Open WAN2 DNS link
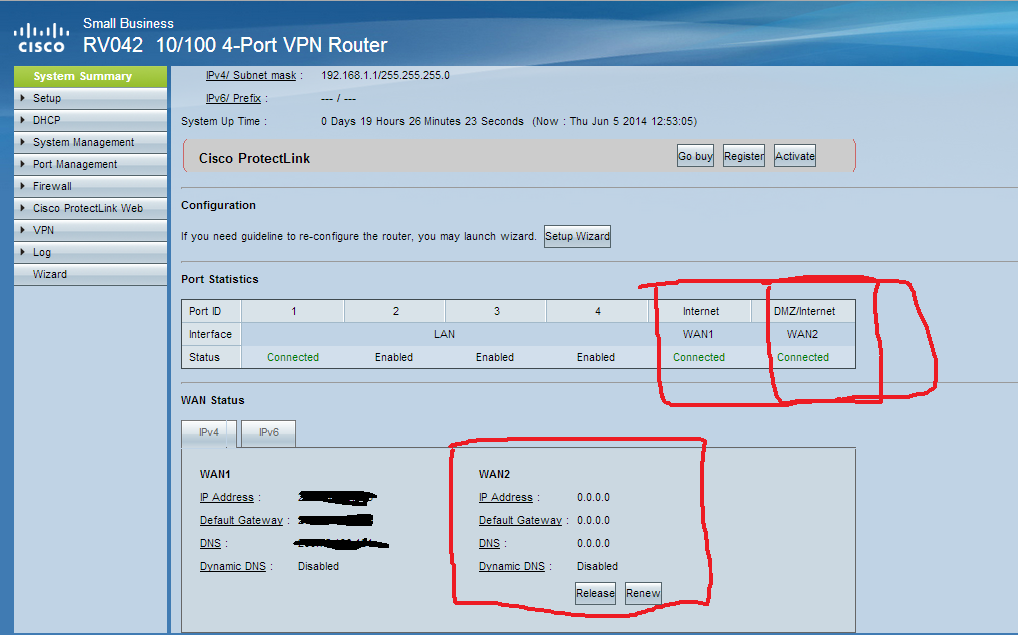The image size is (1018, 635). [490, 543]
